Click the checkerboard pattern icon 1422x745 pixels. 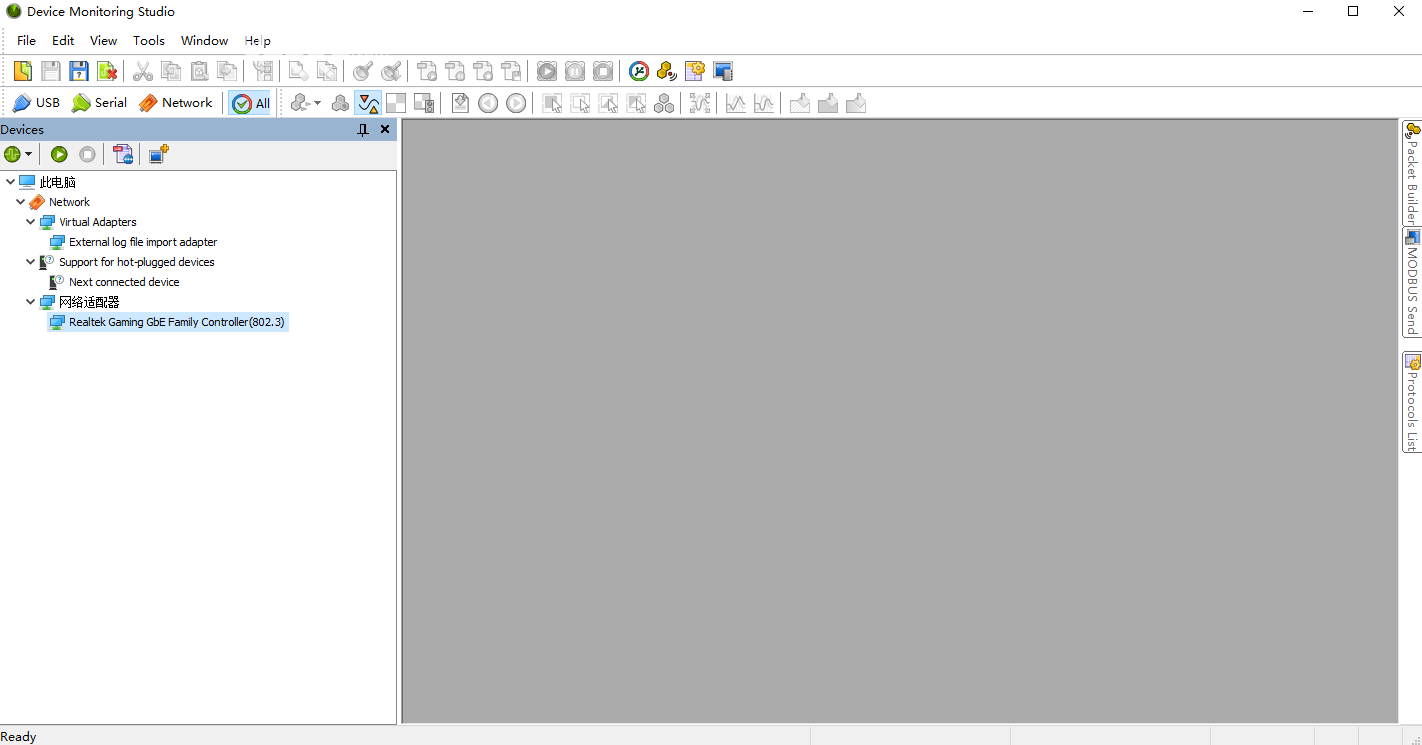tap(396, 103)
